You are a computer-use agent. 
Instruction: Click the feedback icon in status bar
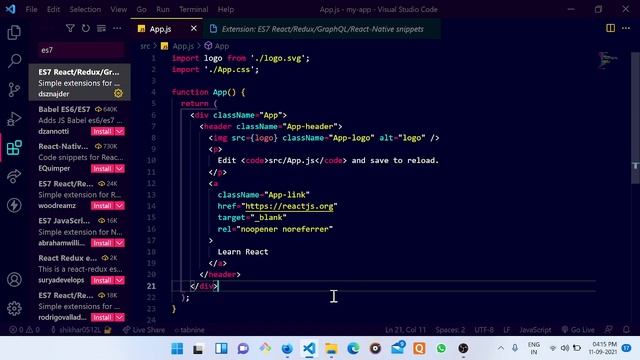(x=609, y=329)
